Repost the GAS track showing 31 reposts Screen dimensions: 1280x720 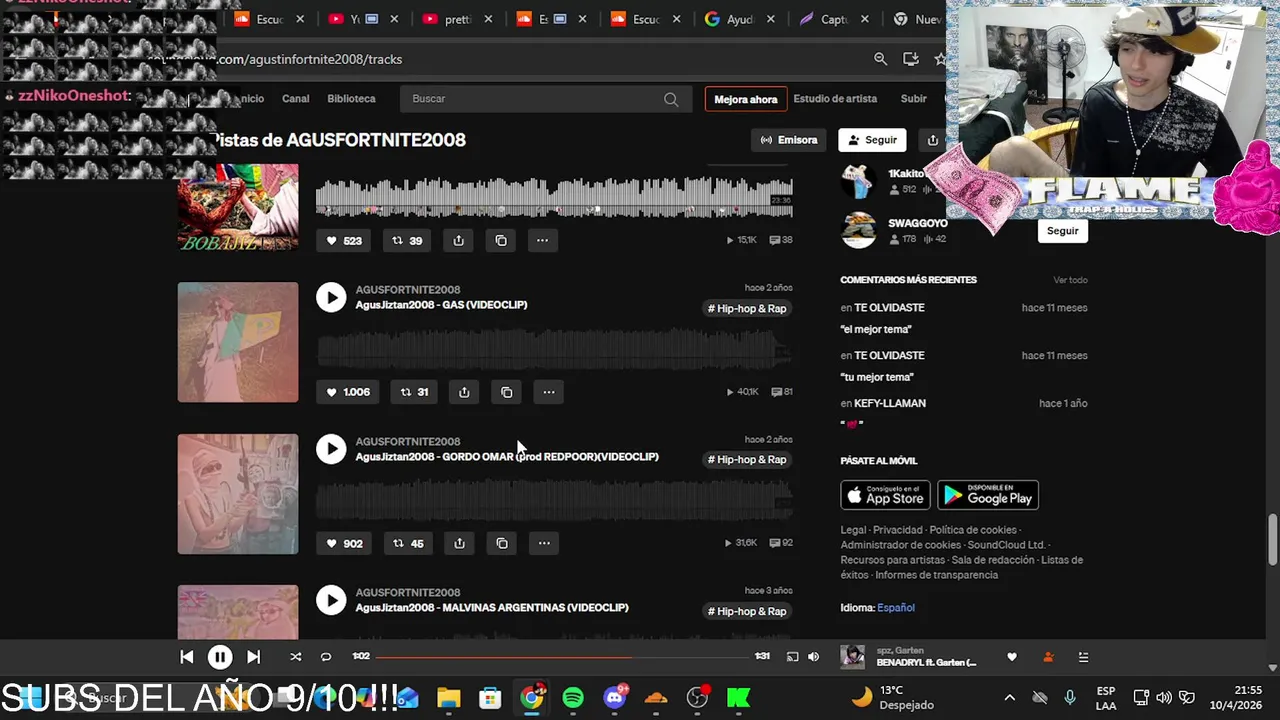tap(414, 392)
